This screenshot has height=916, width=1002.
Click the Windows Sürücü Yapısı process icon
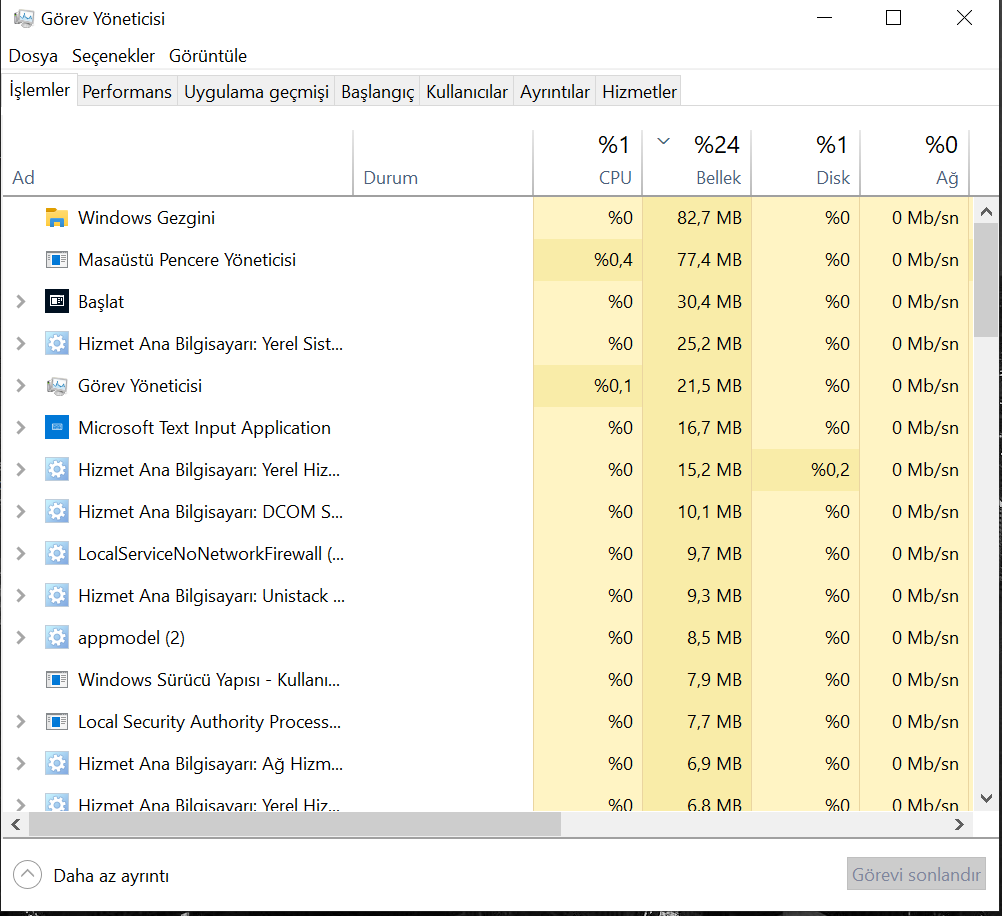pyautogui.click(x=57, y=679)
